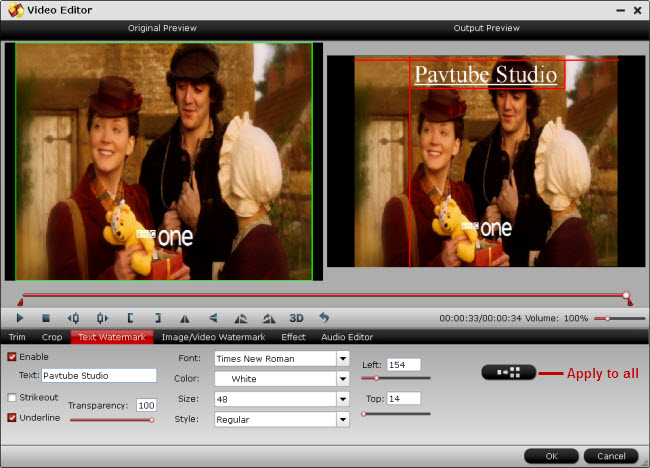Adjust the Top position slider
This screenshot has height=468, width=650.
[x=396, y=414]
